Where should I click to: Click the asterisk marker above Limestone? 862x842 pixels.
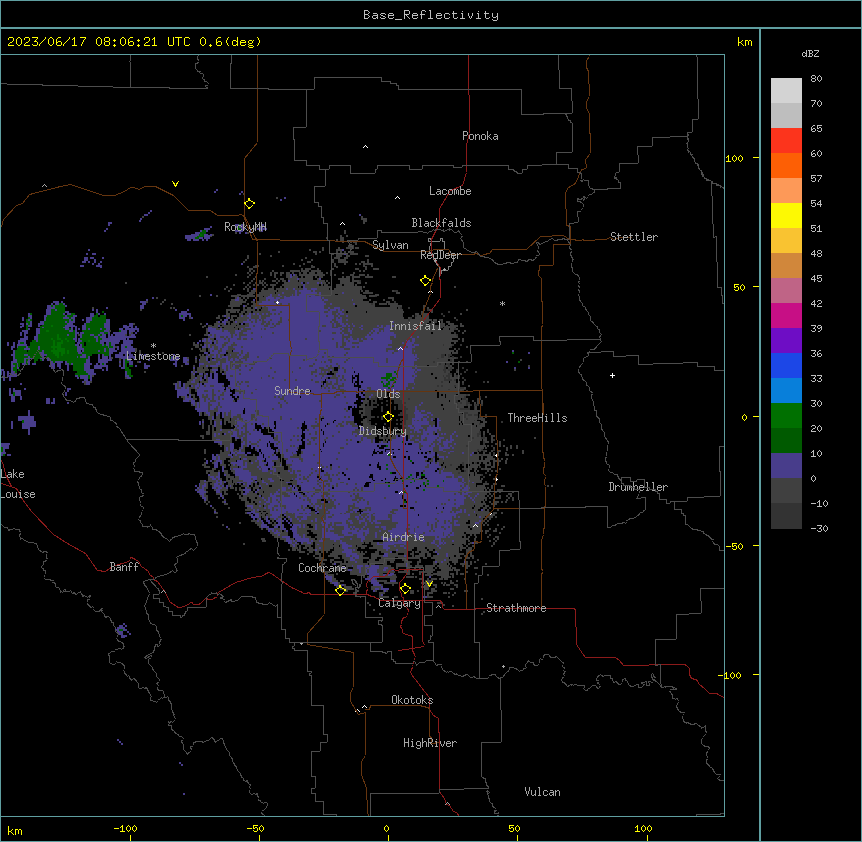153,345
